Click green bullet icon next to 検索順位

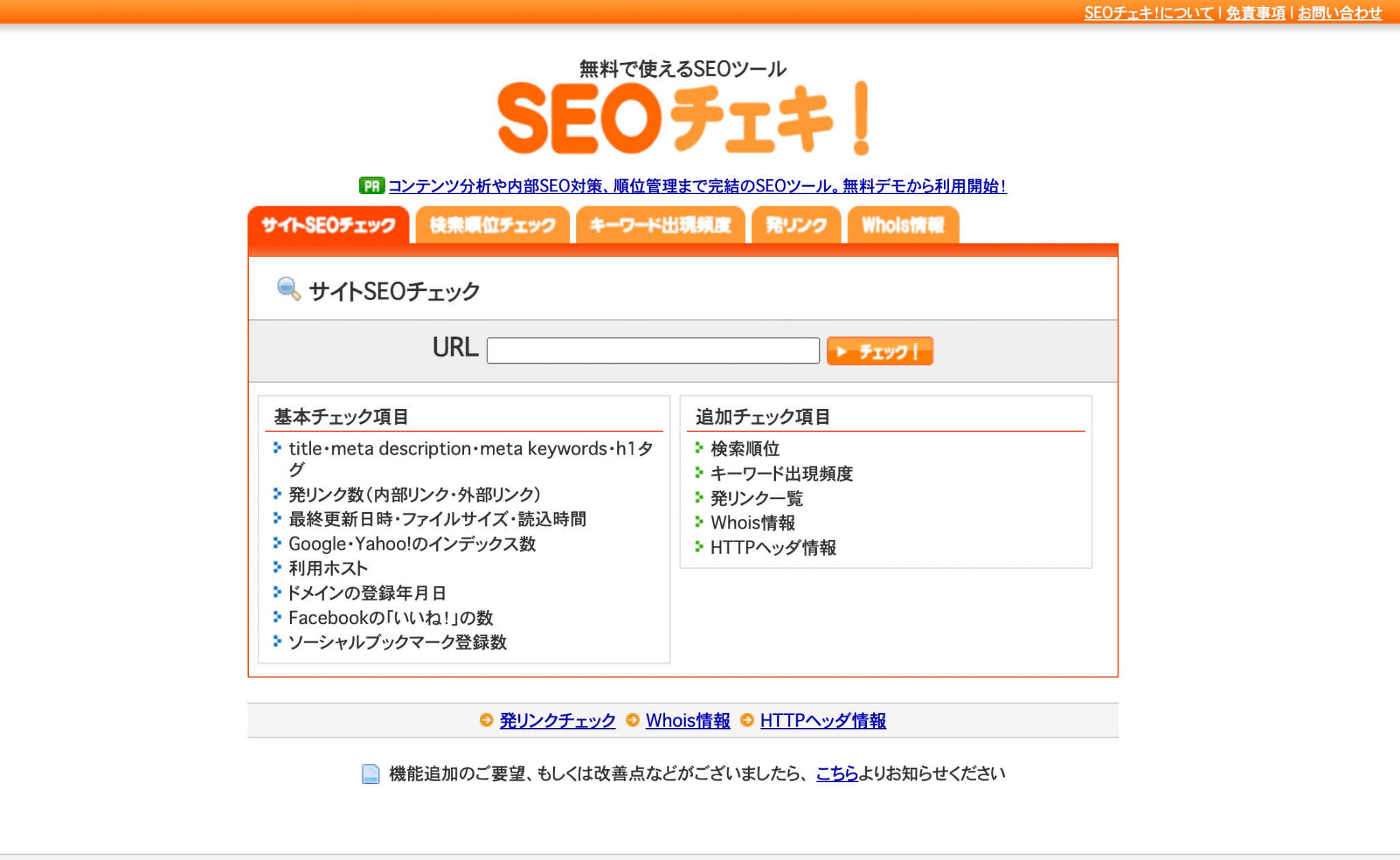pyautogui.click(x=699, y=448)
